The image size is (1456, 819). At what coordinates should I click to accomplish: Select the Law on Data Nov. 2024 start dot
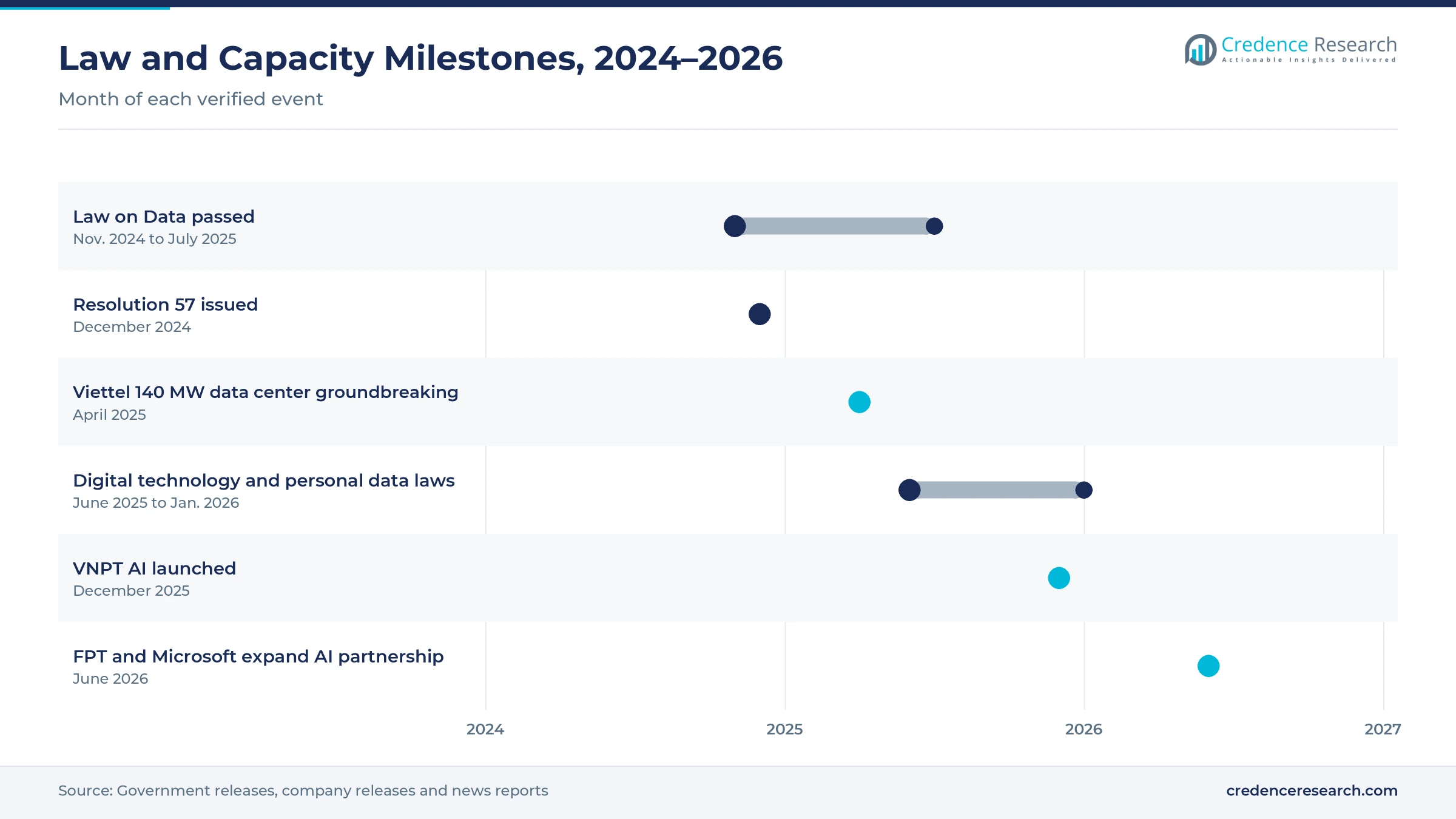click(735, 226)
